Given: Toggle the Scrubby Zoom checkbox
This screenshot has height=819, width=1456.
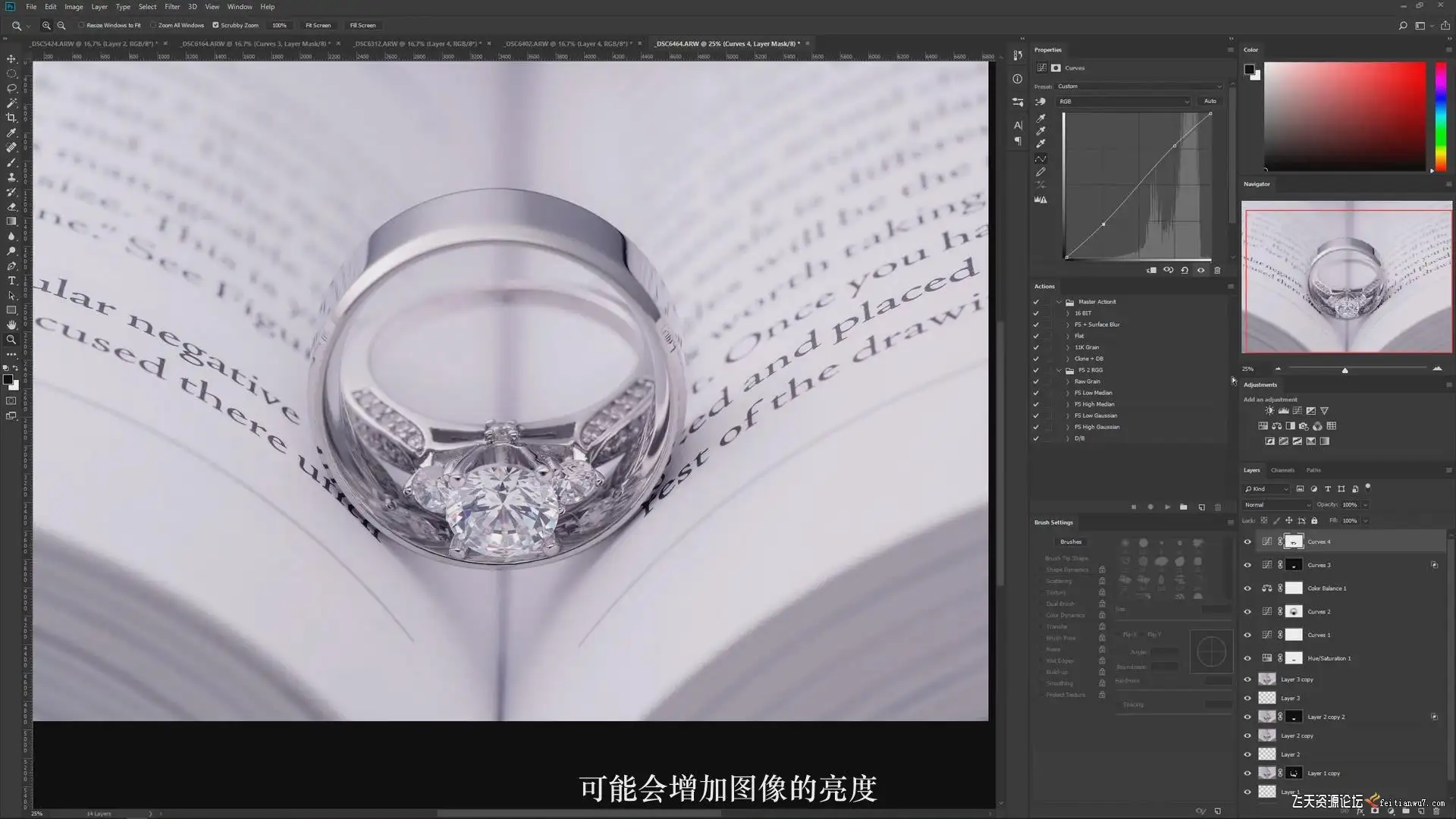Looking at the screenshot, I should click(216, 25).
